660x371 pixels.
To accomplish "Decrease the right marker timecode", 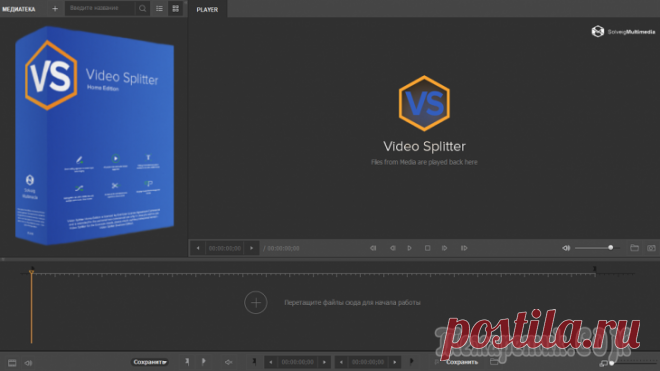I will (x=341, y=362).
